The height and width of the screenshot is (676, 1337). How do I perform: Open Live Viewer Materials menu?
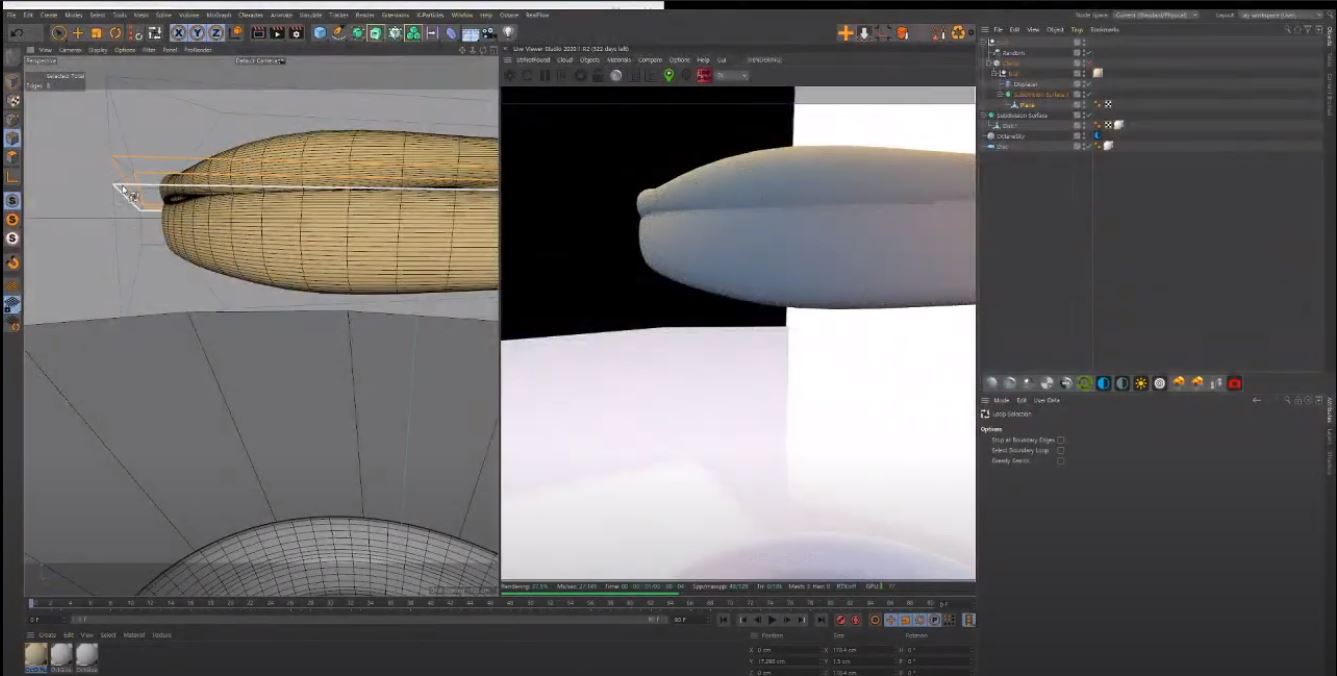point(619,60)
